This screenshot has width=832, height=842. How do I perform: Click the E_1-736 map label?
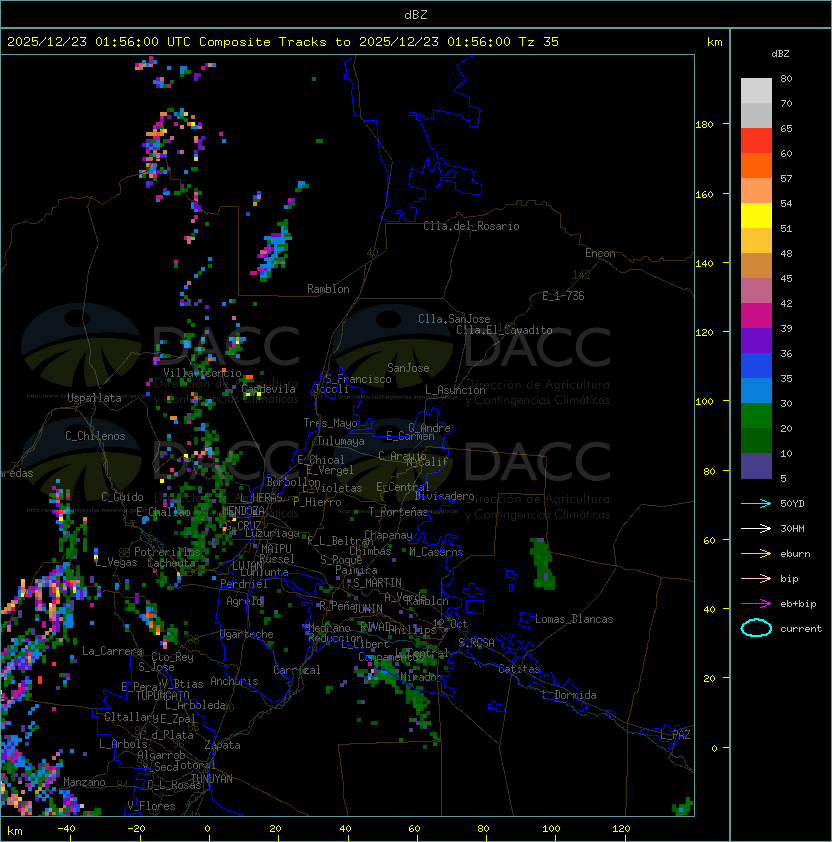tap(563, 296)
